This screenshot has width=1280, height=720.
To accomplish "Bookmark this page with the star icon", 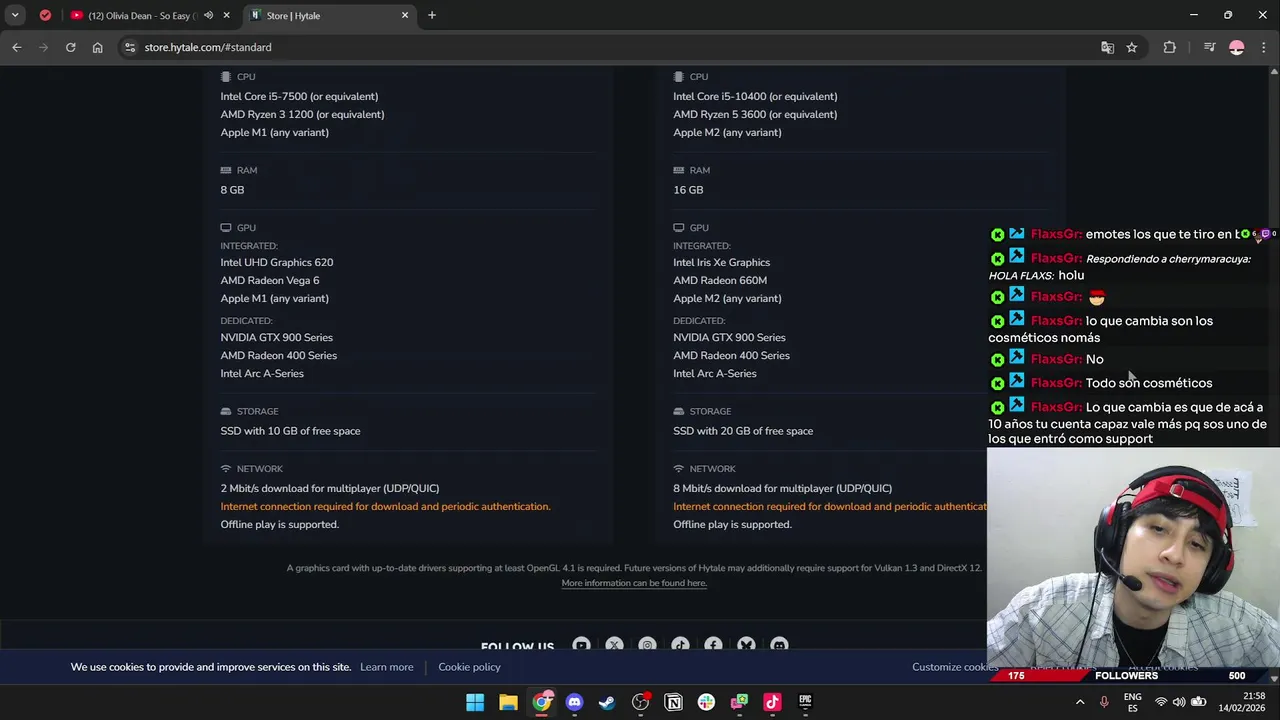I will [1131, 47].
